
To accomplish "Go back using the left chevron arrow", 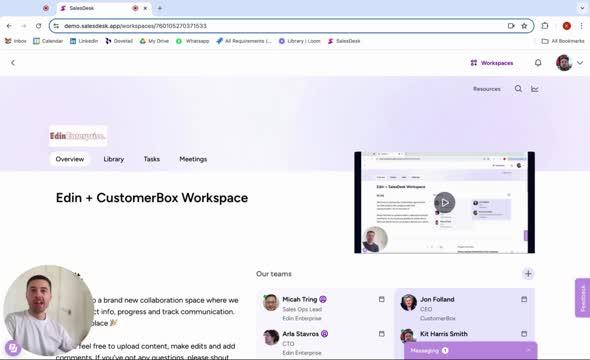I will click(13, 63).
